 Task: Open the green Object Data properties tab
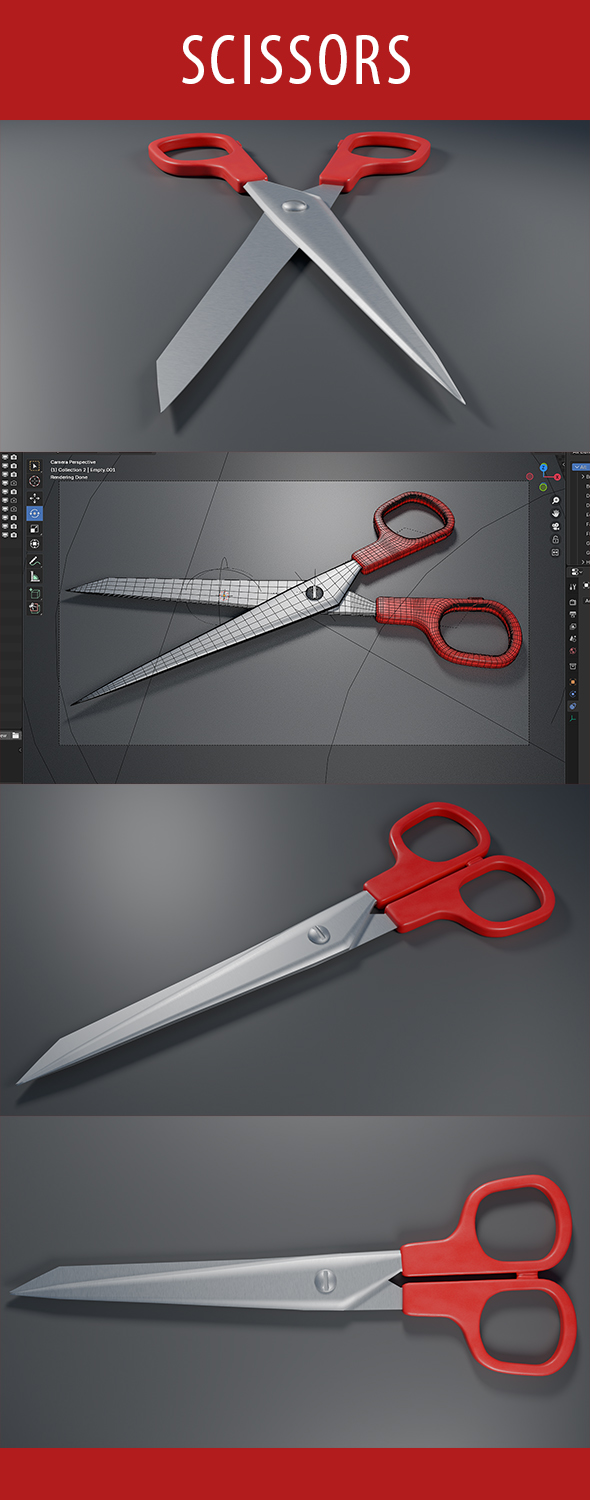click(x=573, y=719)
